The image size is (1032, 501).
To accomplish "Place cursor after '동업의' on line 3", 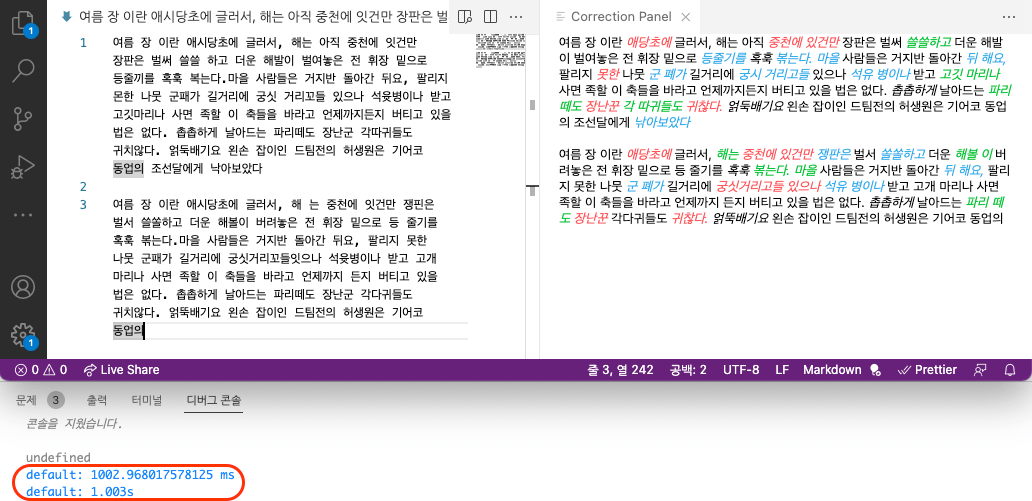I will (x=144, y=330).
